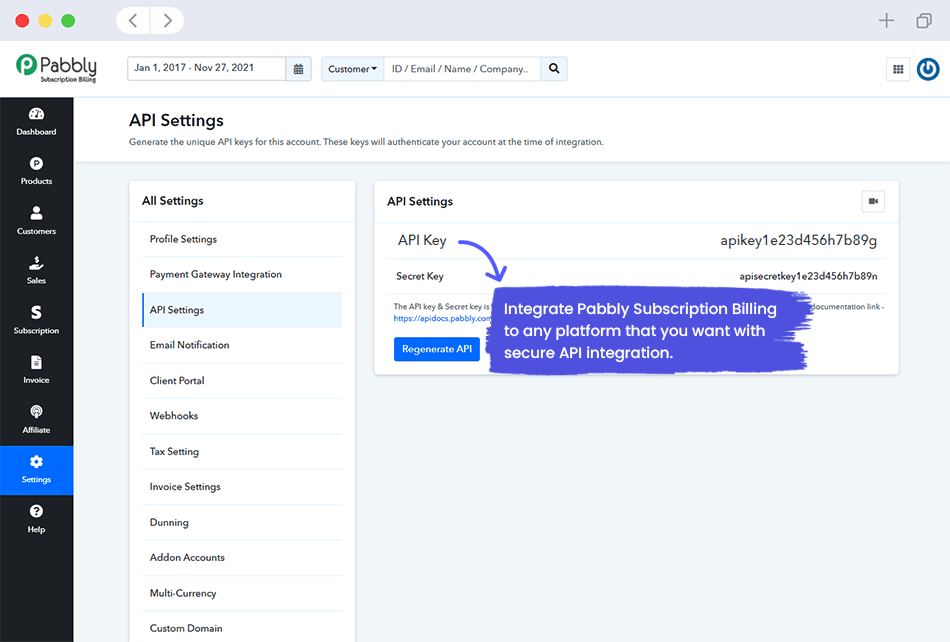
Task: Open the Affiliate sidebar panel
Action: [x=36, y=419]
